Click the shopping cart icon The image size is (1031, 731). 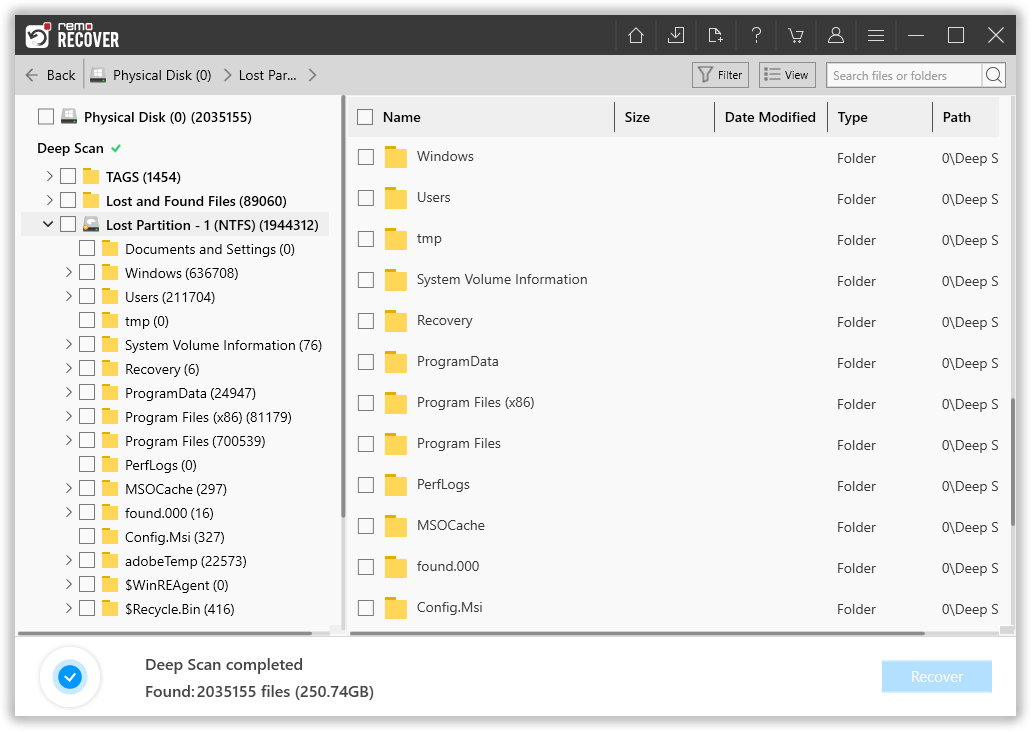(796, 36)
